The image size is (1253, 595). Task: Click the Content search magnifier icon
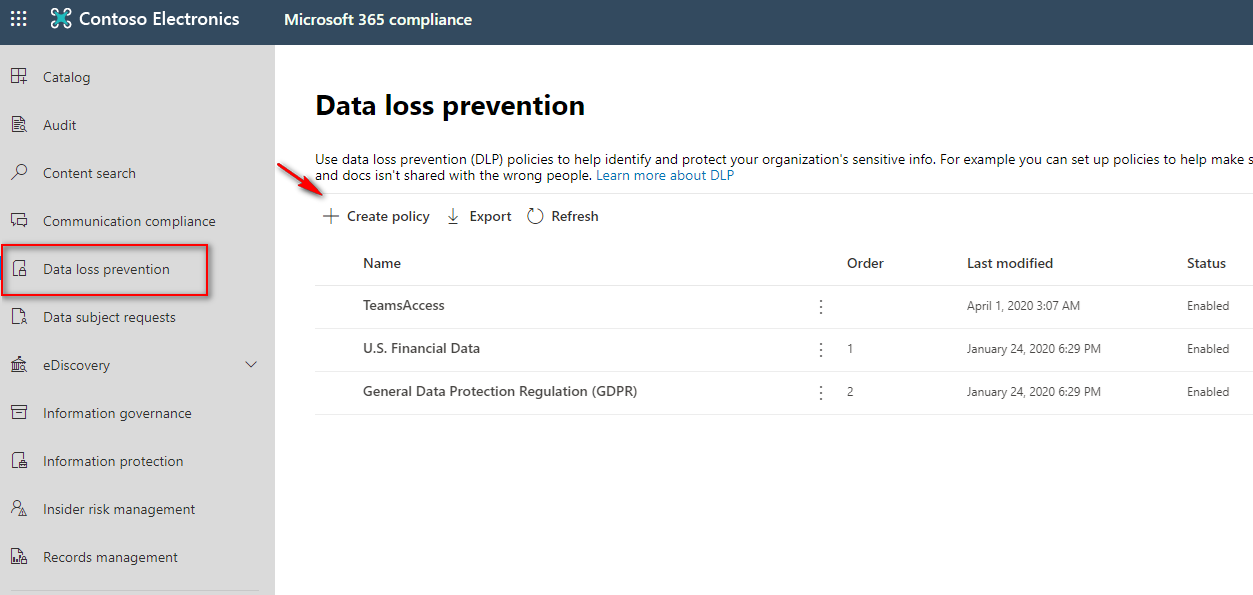click(x=19, y=173)
